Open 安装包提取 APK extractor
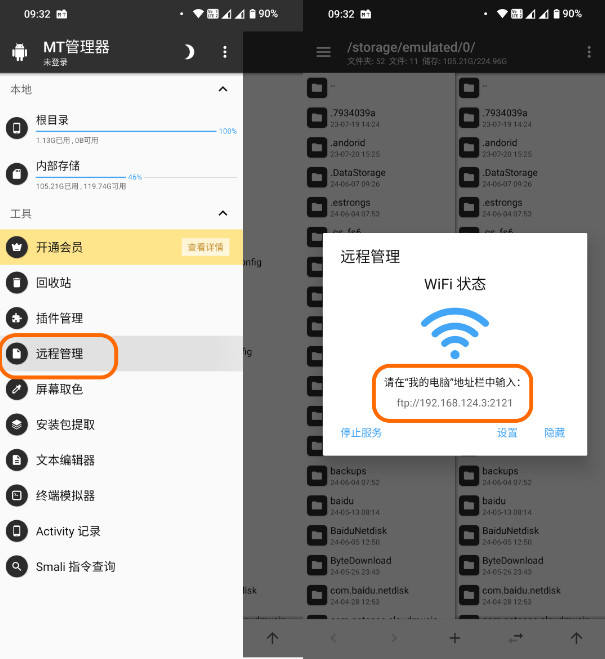 (121, 424)
